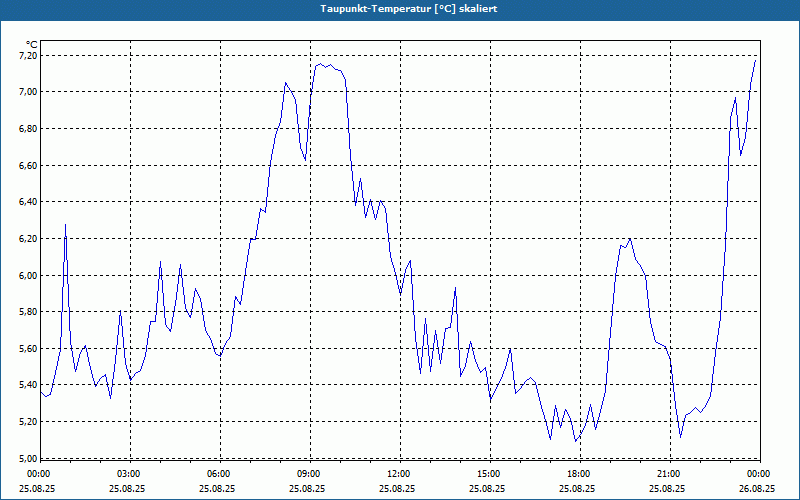Select the 18:00 time axis label
Viewport: 800px width, 500px height.
point(578,474)
